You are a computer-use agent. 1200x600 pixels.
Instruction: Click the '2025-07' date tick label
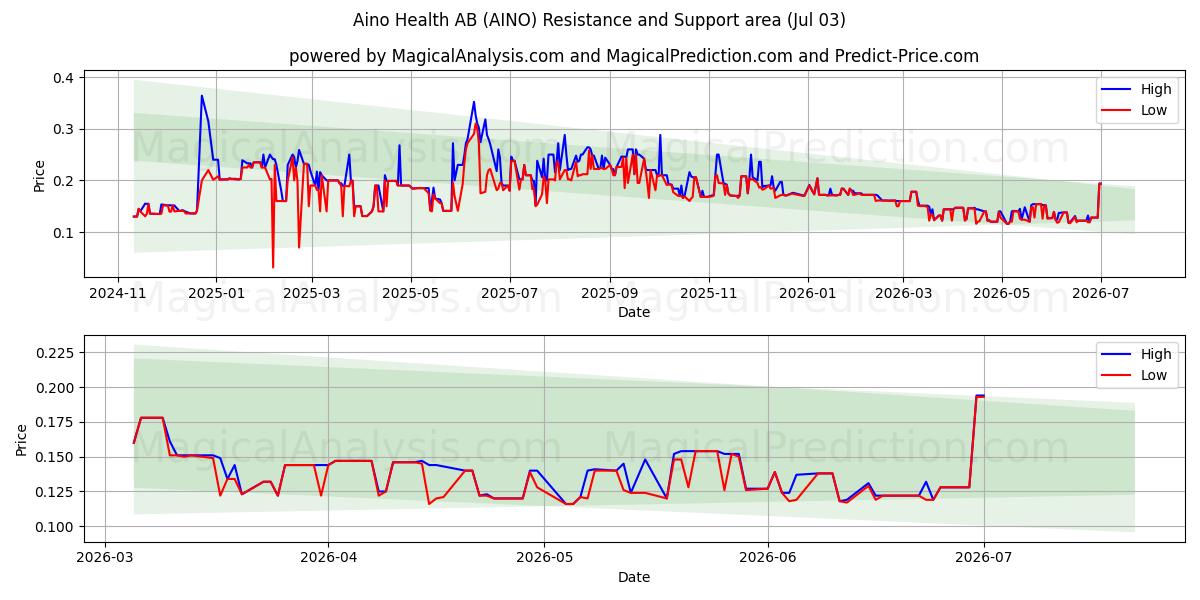509,293
